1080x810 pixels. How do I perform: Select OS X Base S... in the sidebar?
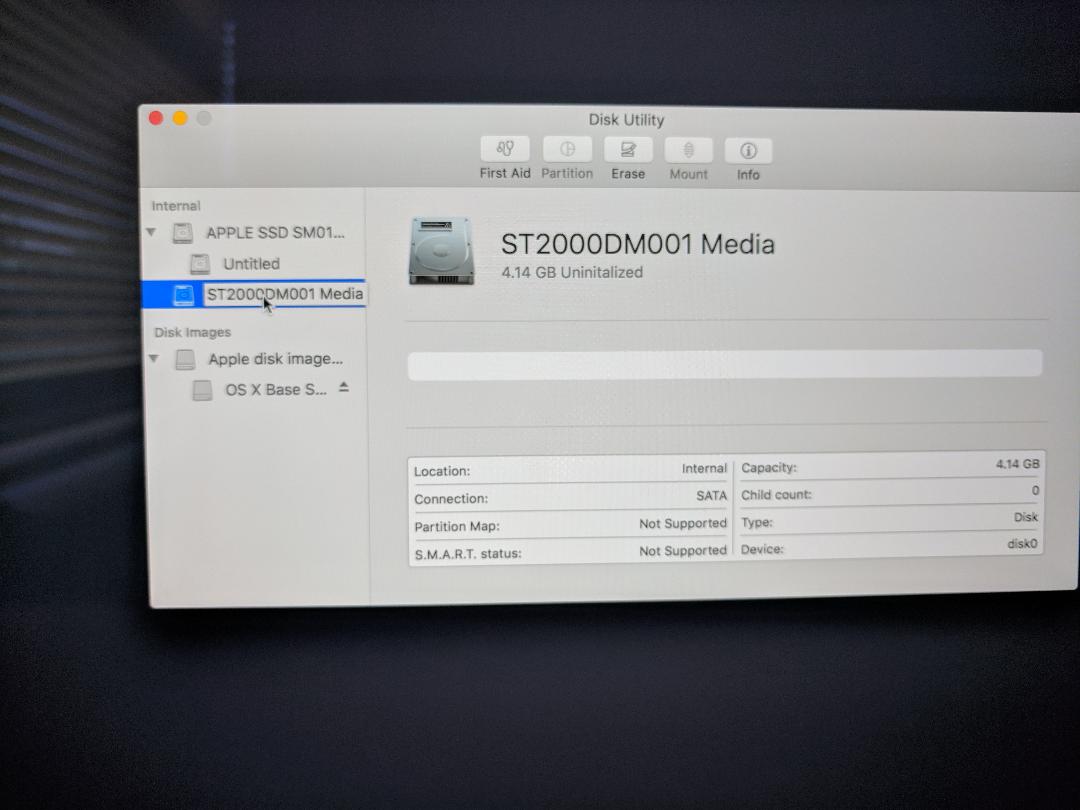click(276, 390)
